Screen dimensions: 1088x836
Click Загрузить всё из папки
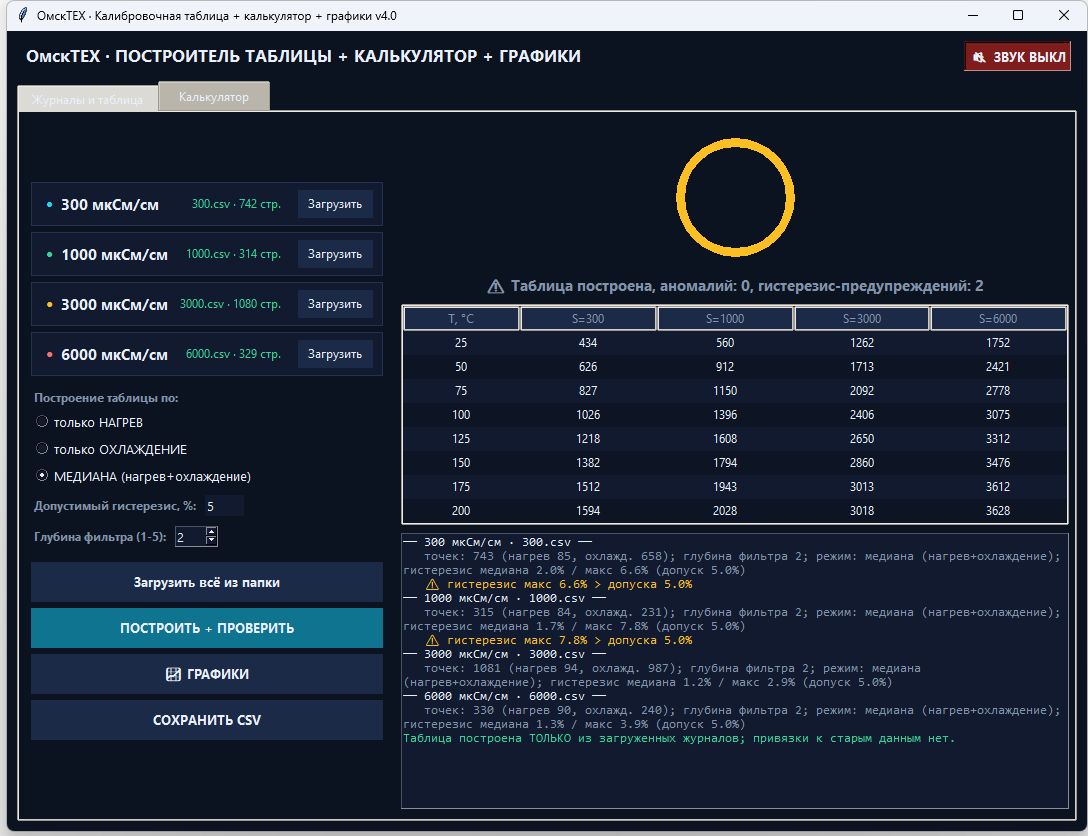click(x=207, y=582)
